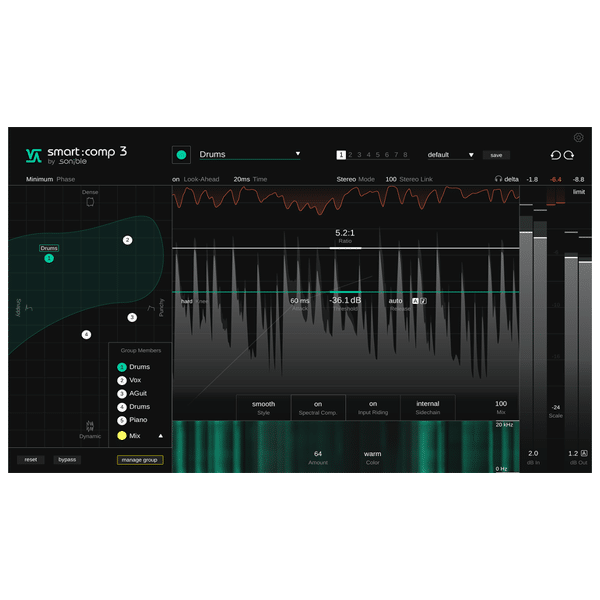Click the -24 Scale value
Viewport: 600px width, 600px height.
tap(556, 408)
